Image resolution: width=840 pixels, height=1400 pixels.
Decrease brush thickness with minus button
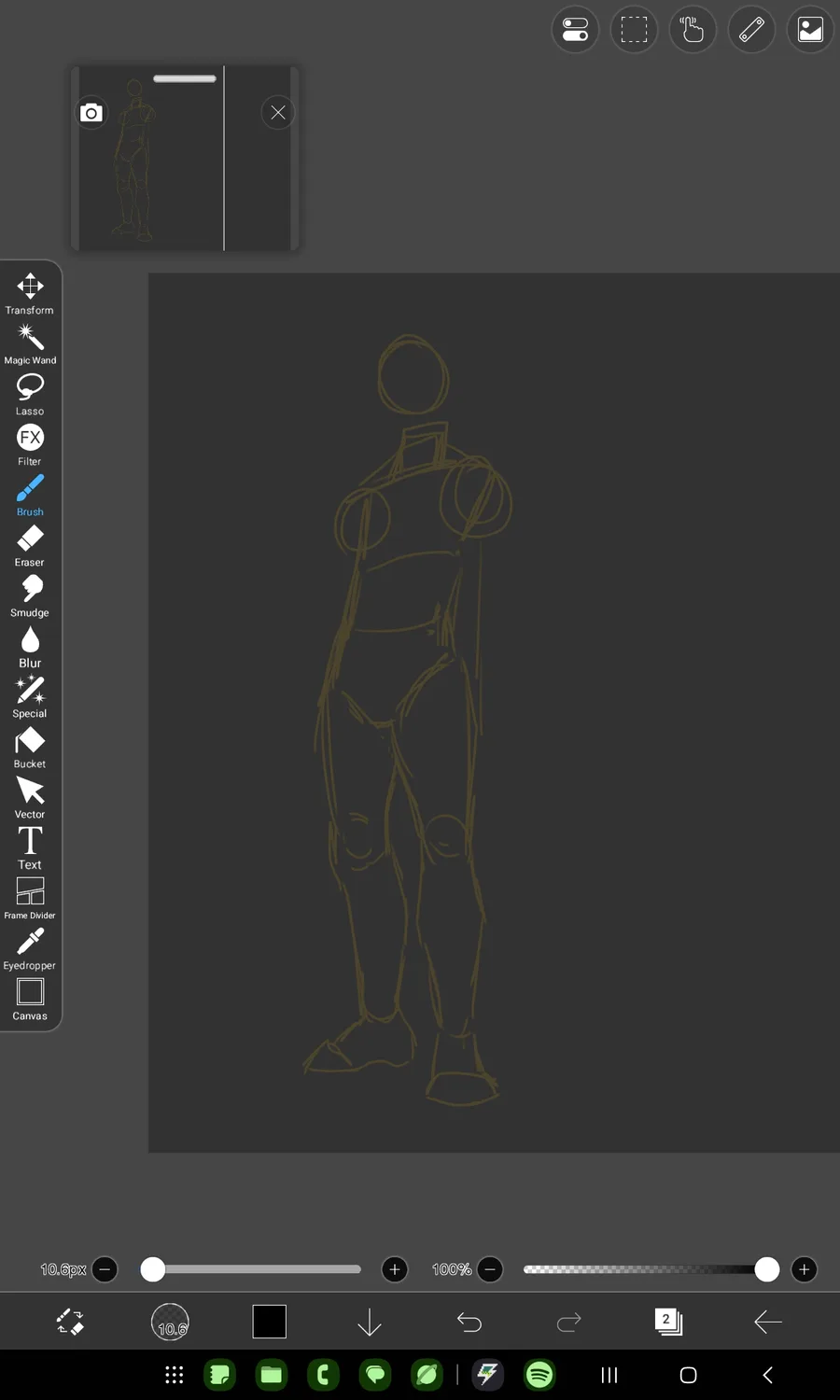pyautogui.click(x=105, y=1269)
